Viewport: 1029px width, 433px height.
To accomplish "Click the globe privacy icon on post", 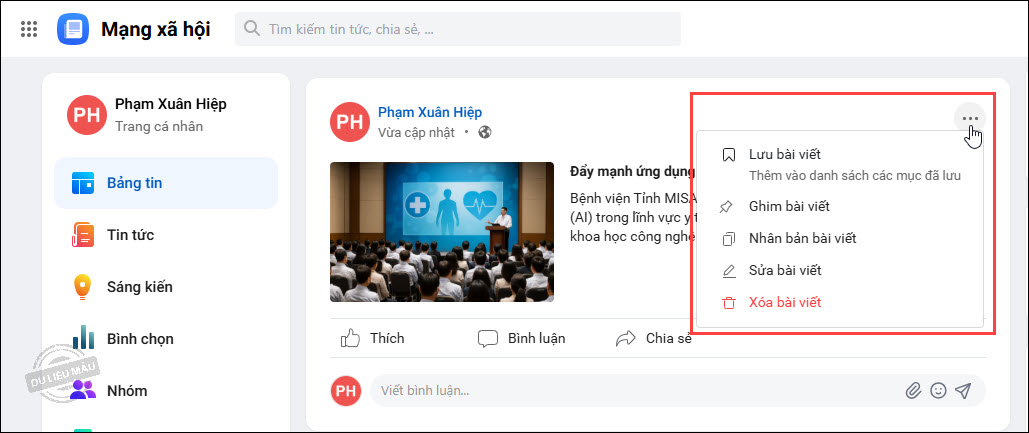I will pos(485,133).
